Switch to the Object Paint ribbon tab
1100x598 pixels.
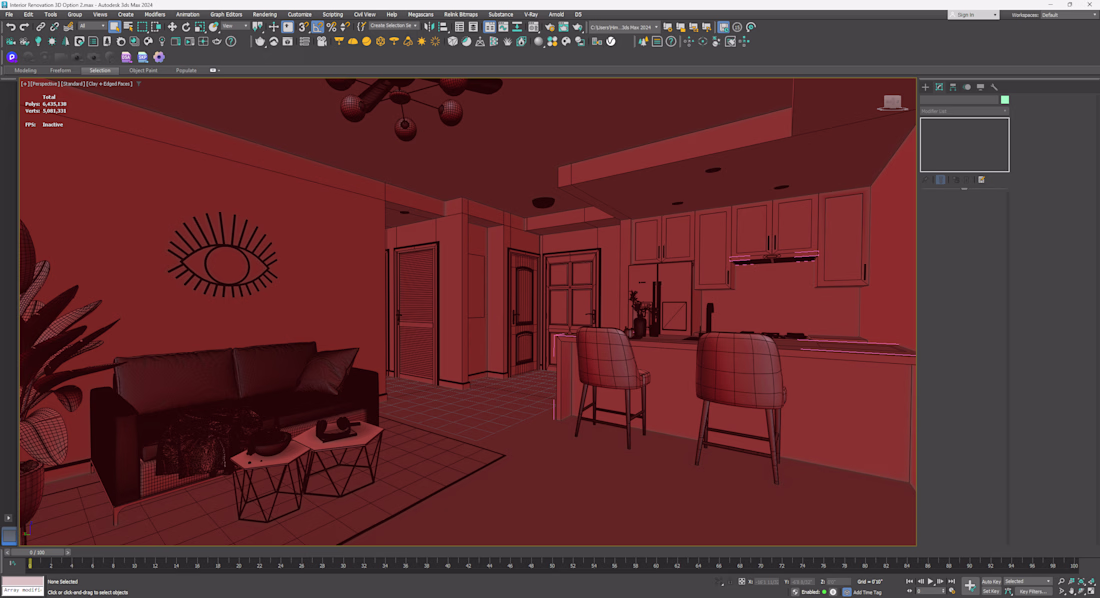click(x=143, y=70)
